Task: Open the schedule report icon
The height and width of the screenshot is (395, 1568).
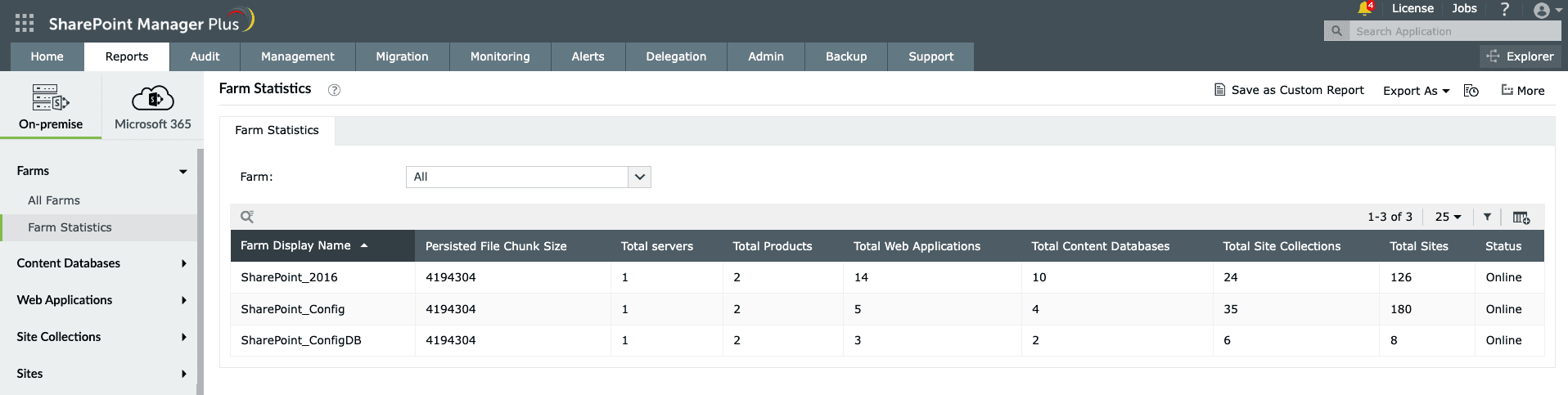Action: [x=1471, y=91]
